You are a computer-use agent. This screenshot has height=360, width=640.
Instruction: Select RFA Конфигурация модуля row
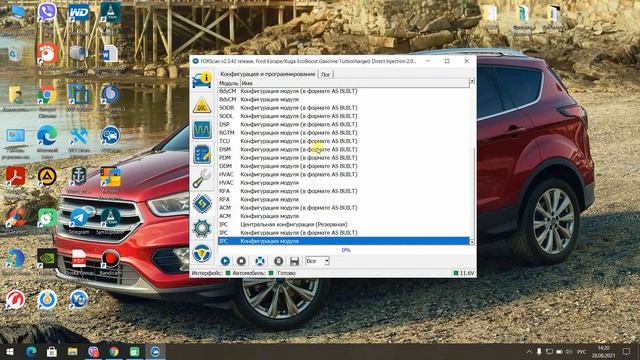(x=344, y=200)
